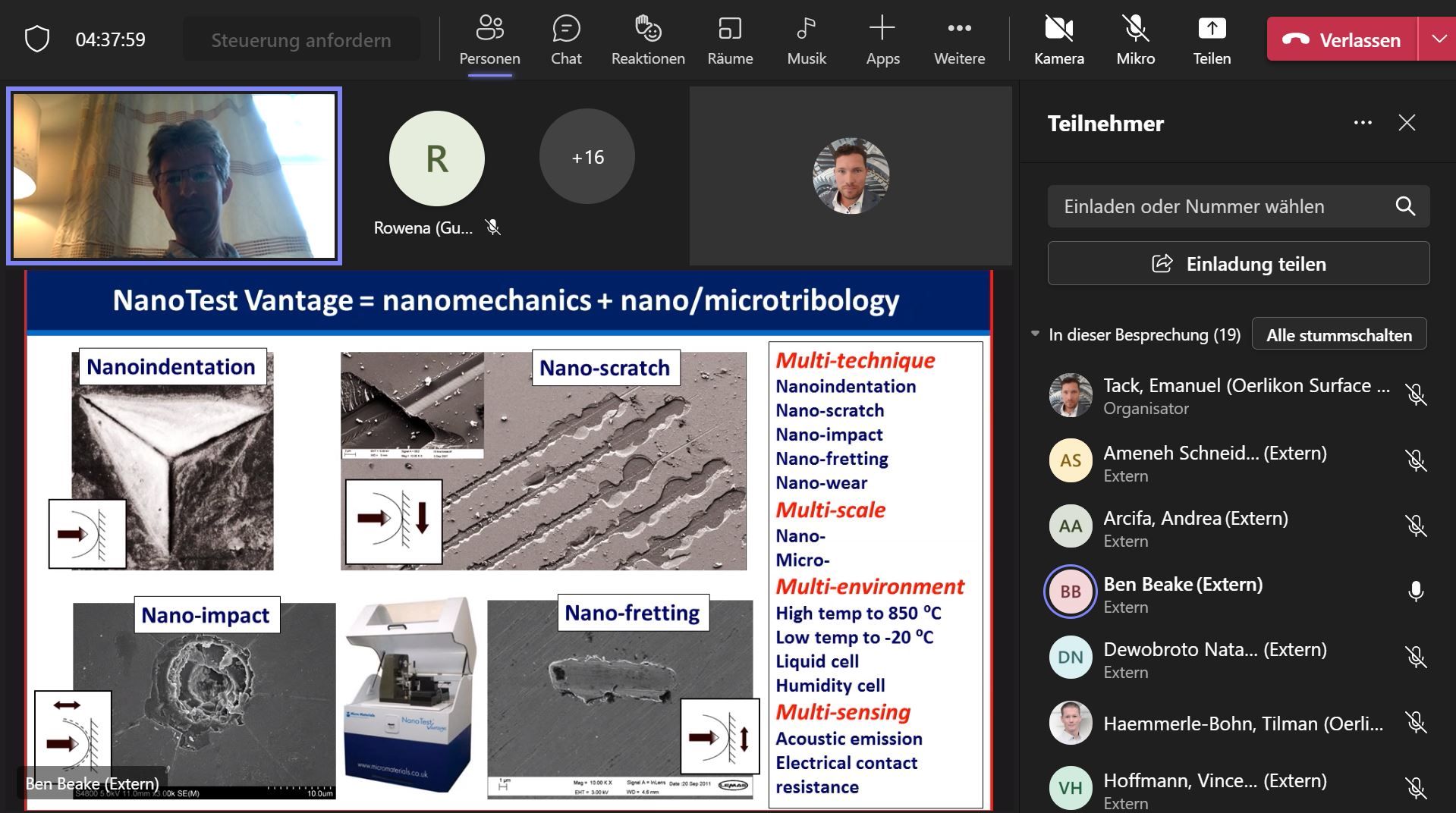Click the shield security icon
This screenshot has height=813, width=1456.
(x=37, y=39)
